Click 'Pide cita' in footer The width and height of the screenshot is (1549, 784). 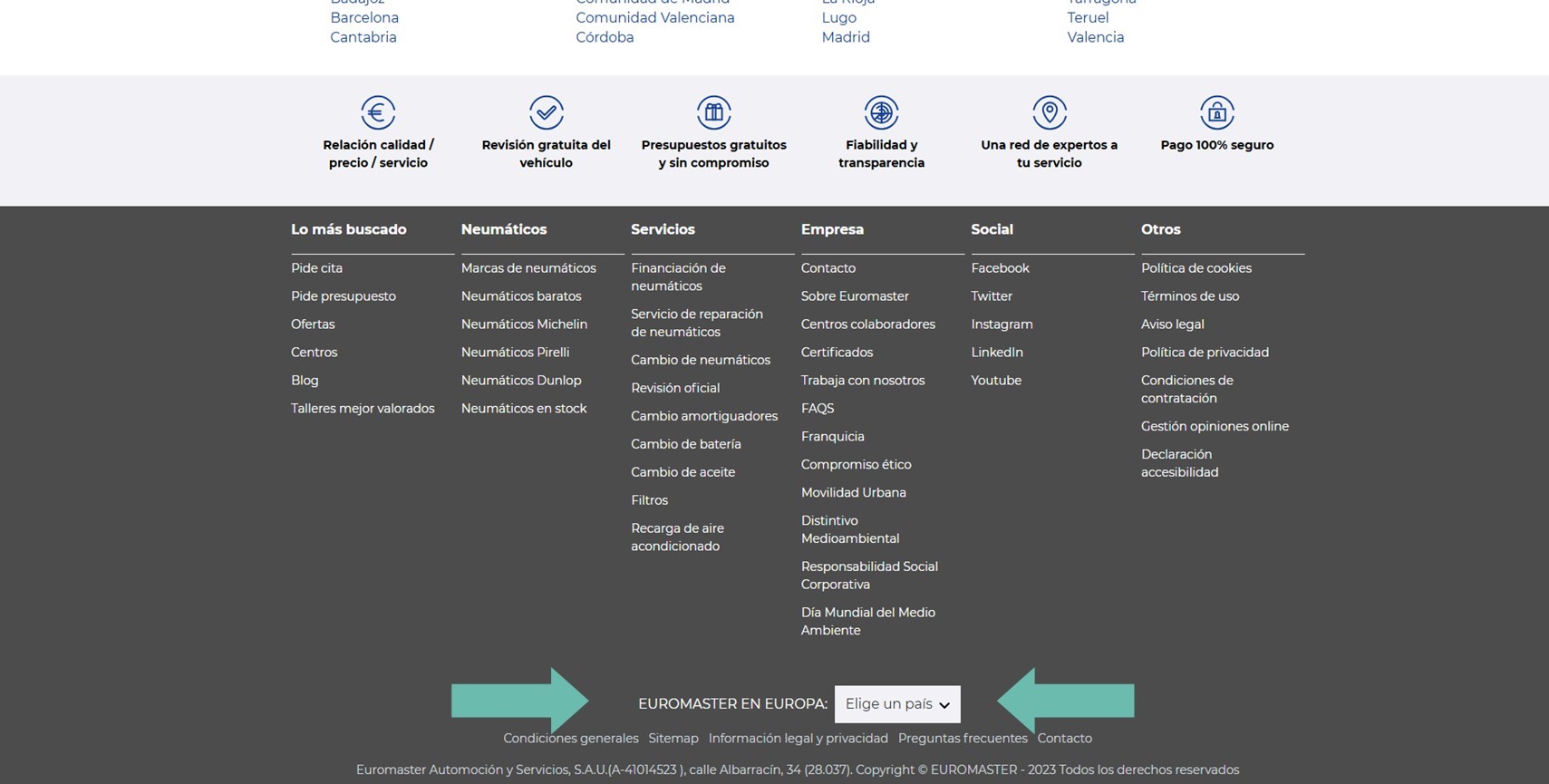pyautogui.click(x=316, y=268)
